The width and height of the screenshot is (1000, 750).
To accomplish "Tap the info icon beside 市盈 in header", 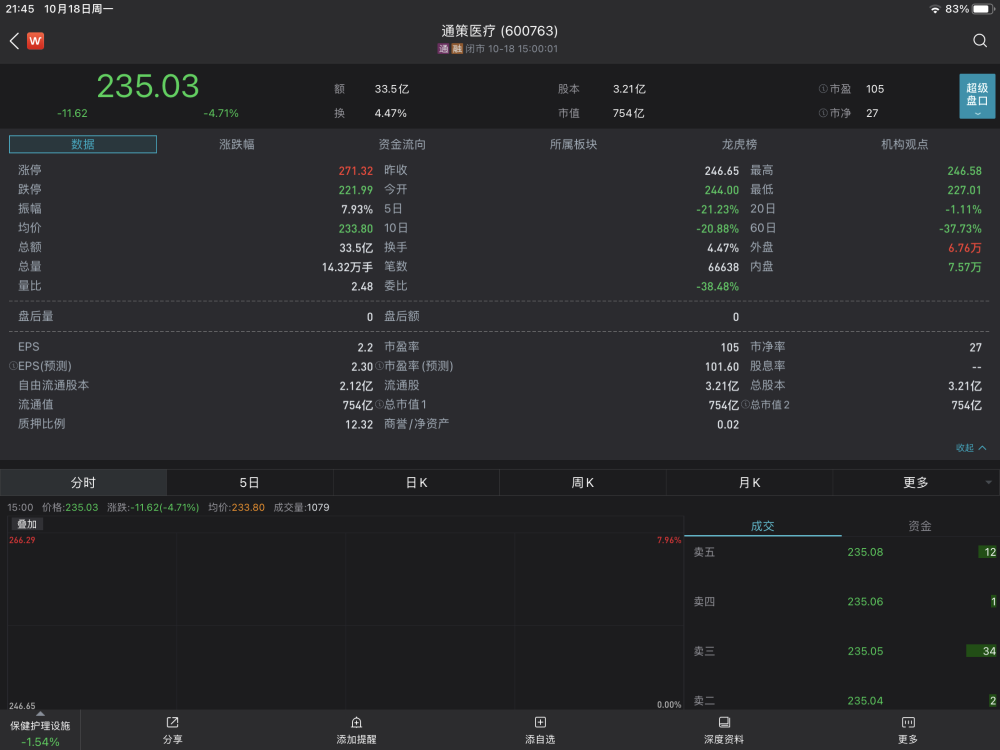I will pyautogui.click(x=823, y=89).
